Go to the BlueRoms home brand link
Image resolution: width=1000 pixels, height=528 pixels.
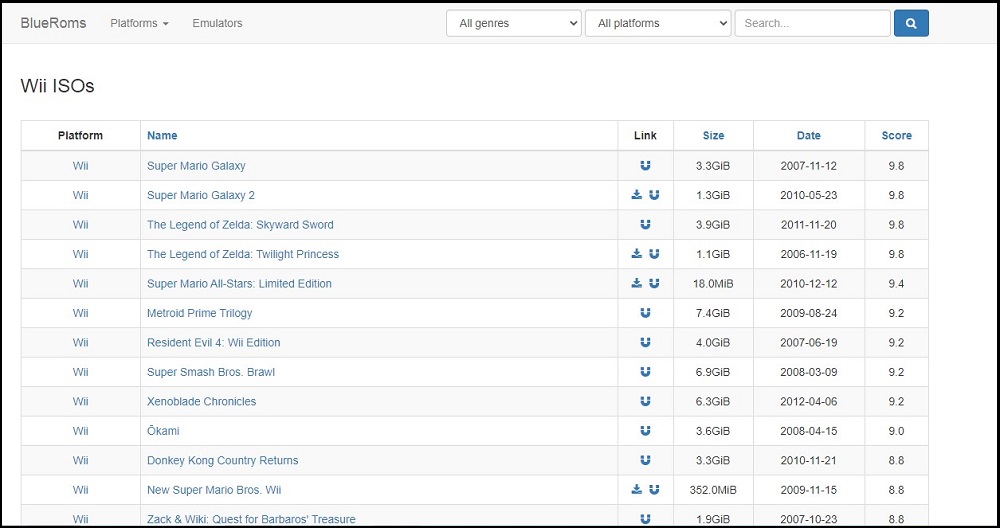54,23
